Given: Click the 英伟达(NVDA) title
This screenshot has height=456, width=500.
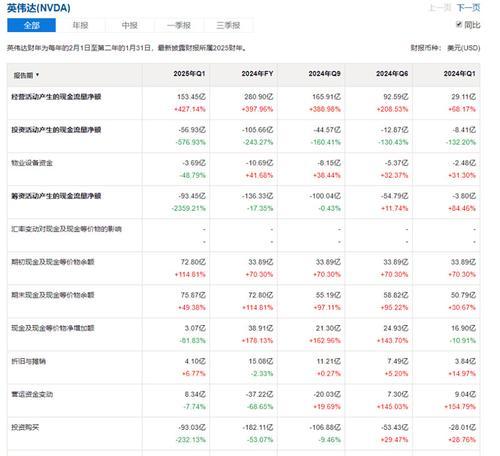Looking at the screenshot, I should coord(39,8).
